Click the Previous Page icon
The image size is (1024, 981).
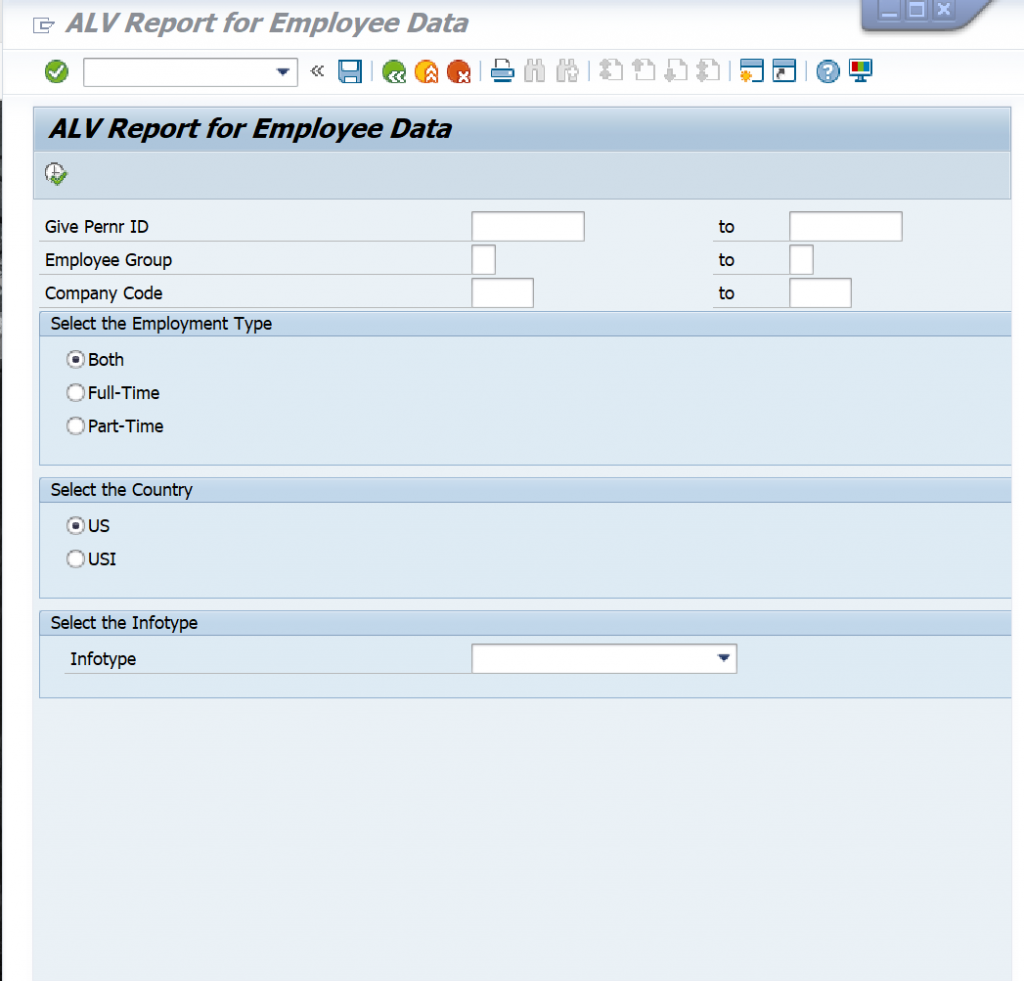(x=644, y=70)
